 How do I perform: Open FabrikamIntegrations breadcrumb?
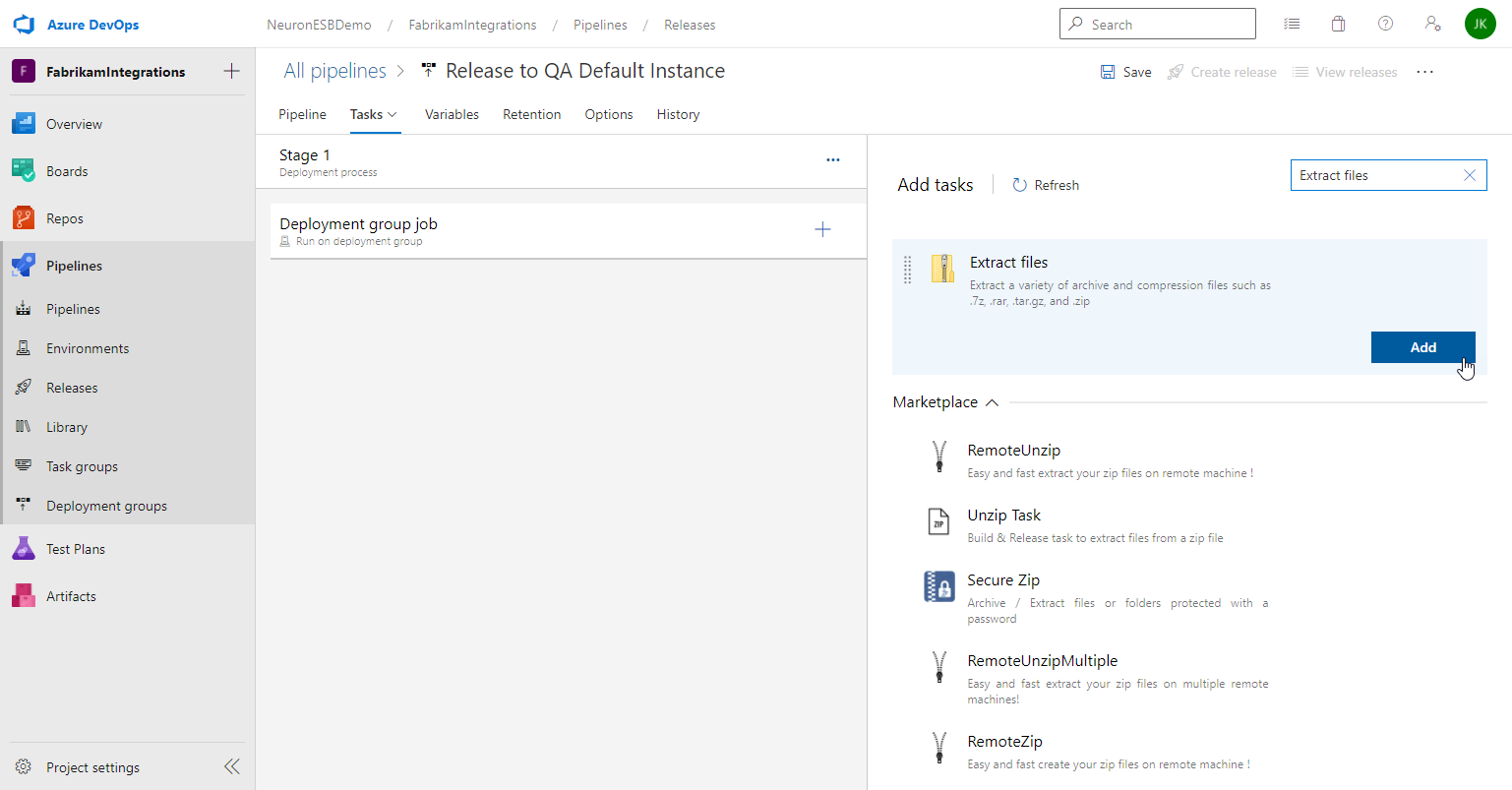point(472,25)
